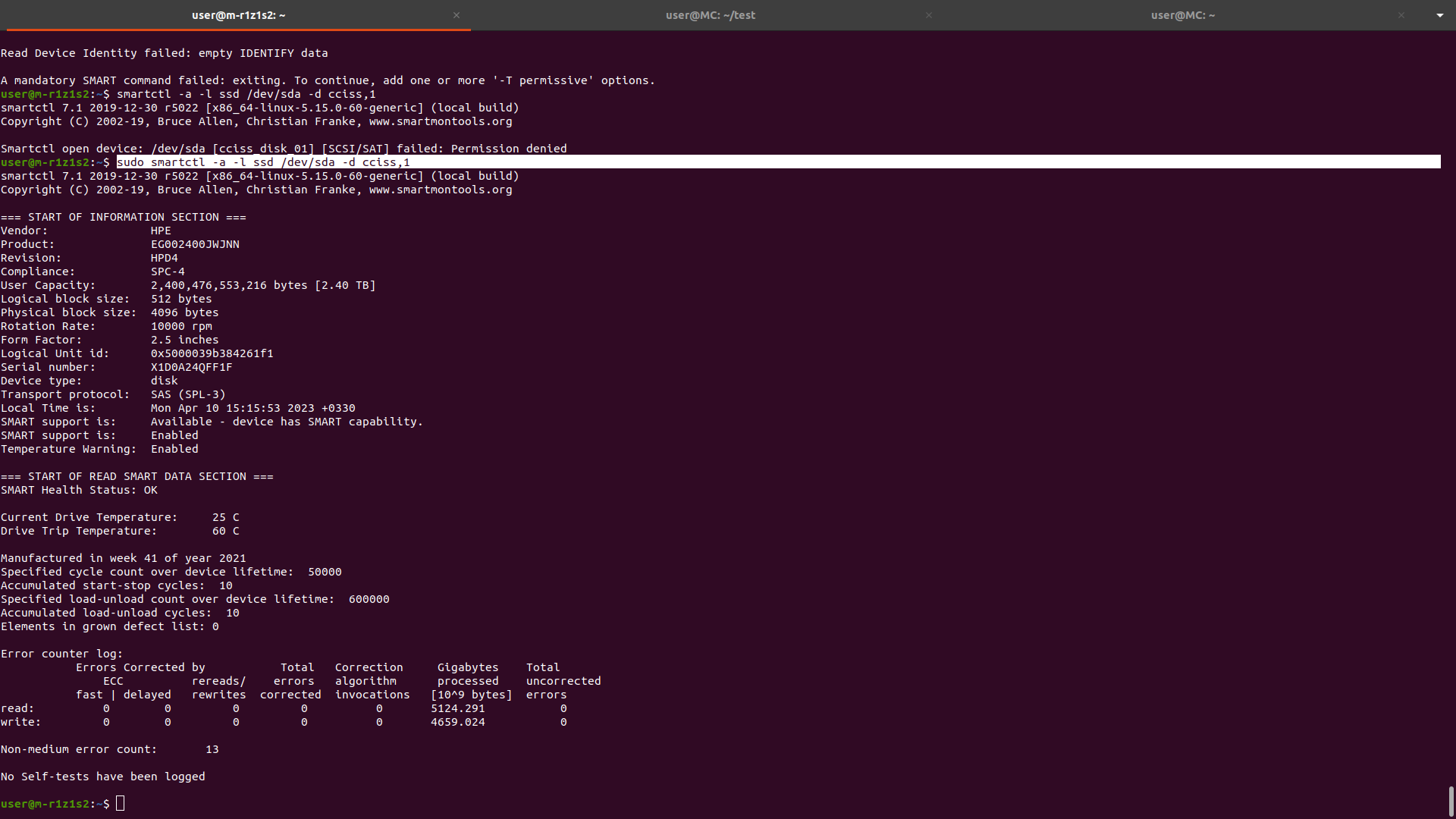Viewport: 1456px width, 819px height.
Task: Switch to the user@MC: ~ tab
Action: (x=1182, y=15)
